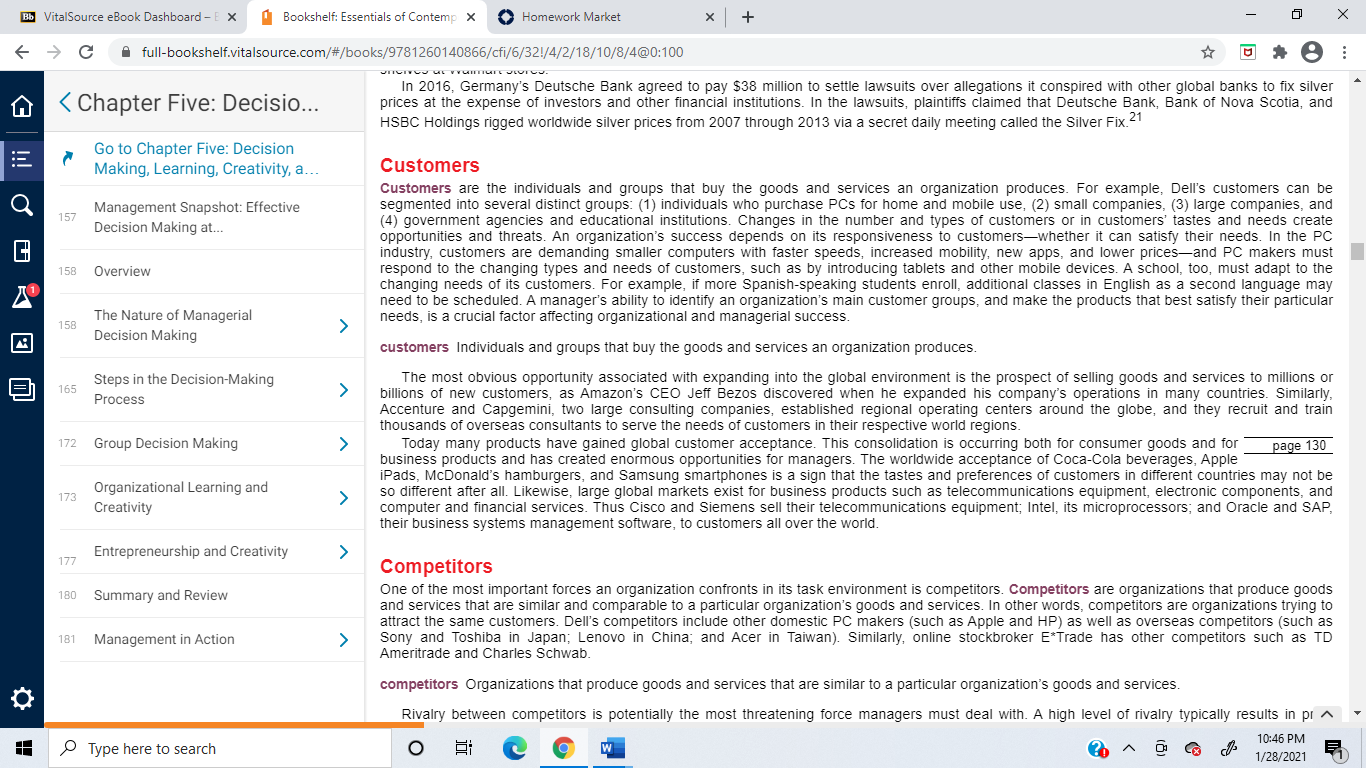Expand Entrepreneurship and Creativity section
Viewport: 1366px width, 768px height.
343,552
